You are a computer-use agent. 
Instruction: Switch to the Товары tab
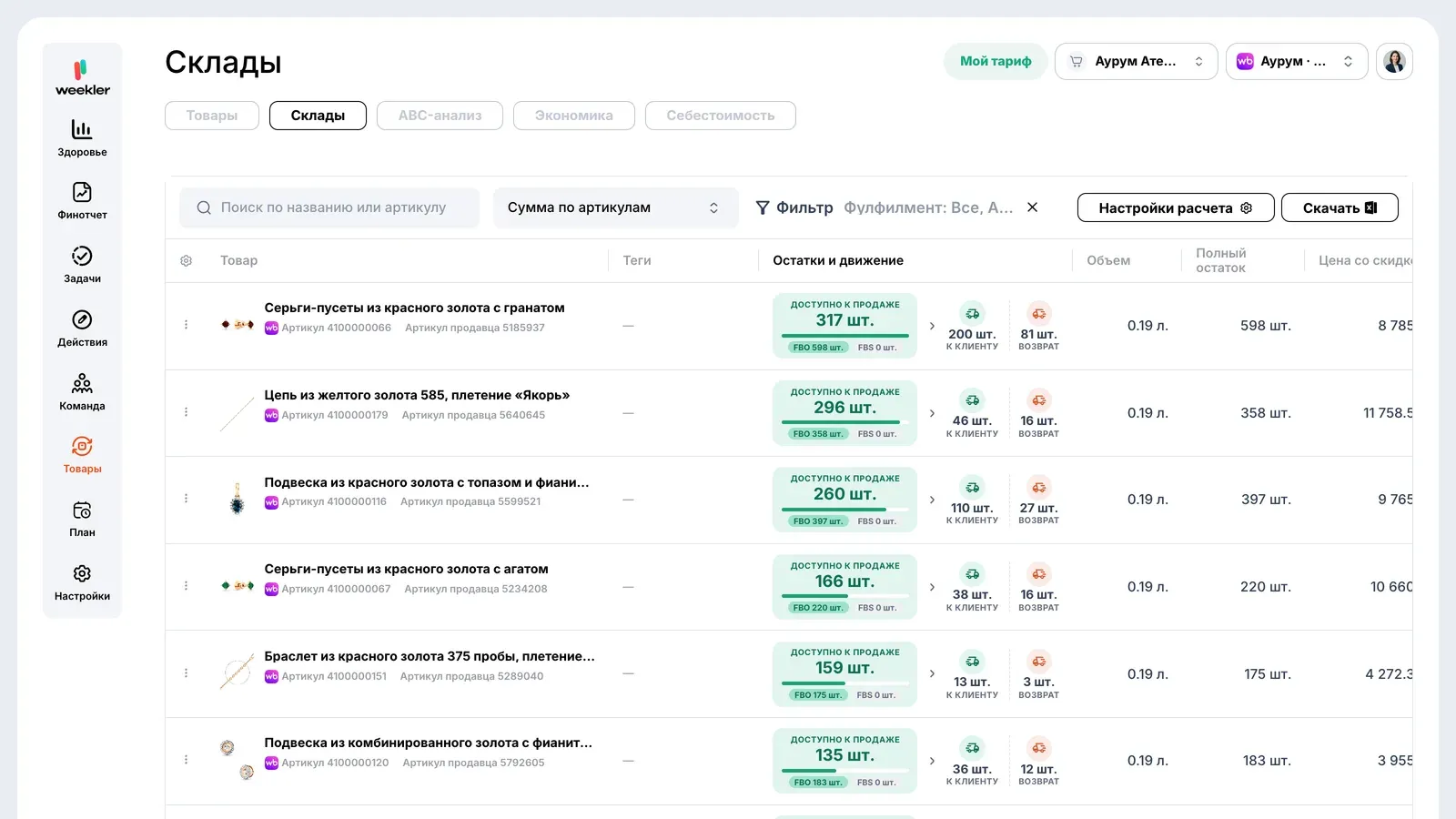pyautogui.click(x=212, y=116)
